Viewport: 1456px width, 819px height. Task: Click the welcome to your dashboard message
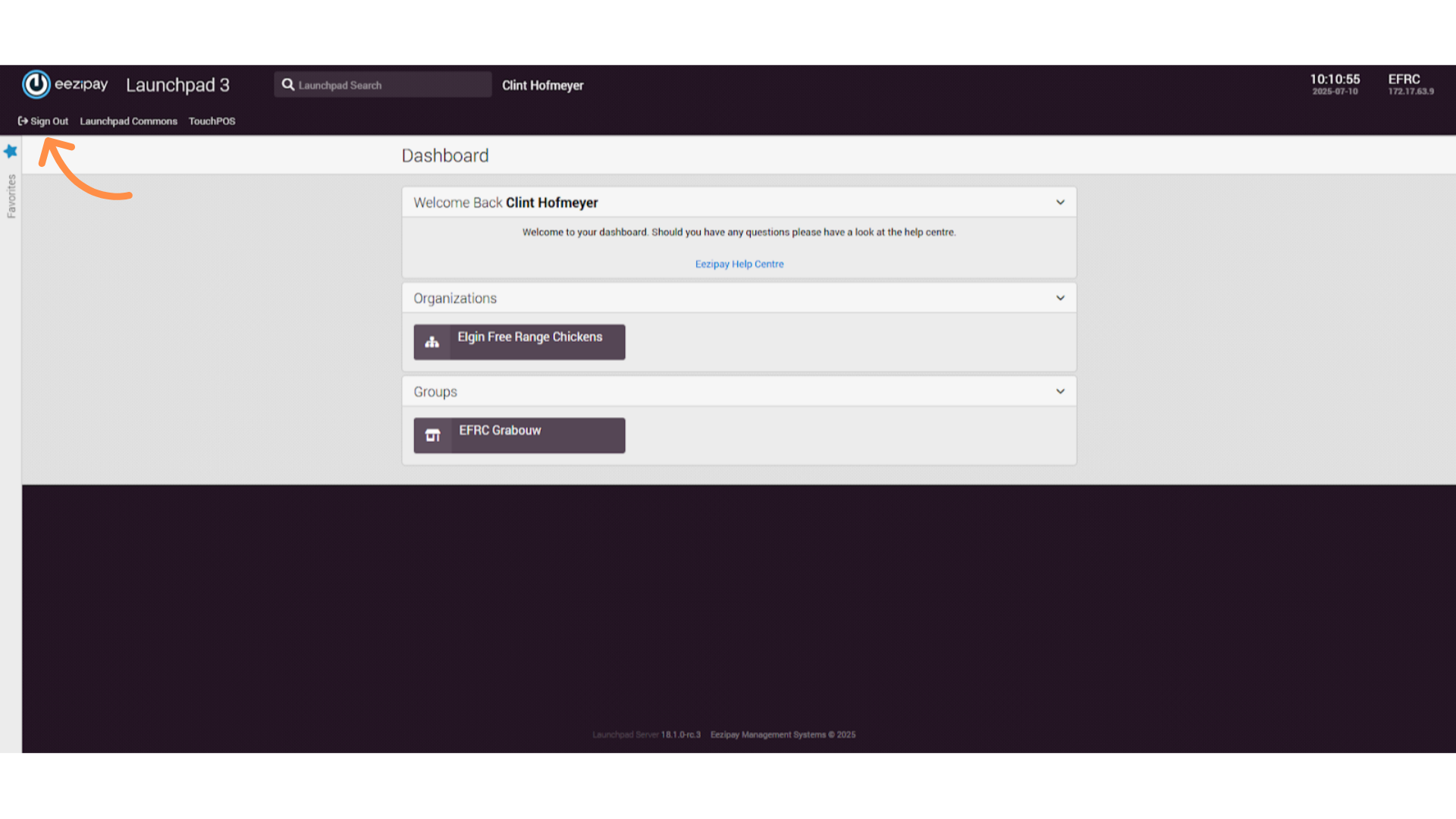[739, 232]
